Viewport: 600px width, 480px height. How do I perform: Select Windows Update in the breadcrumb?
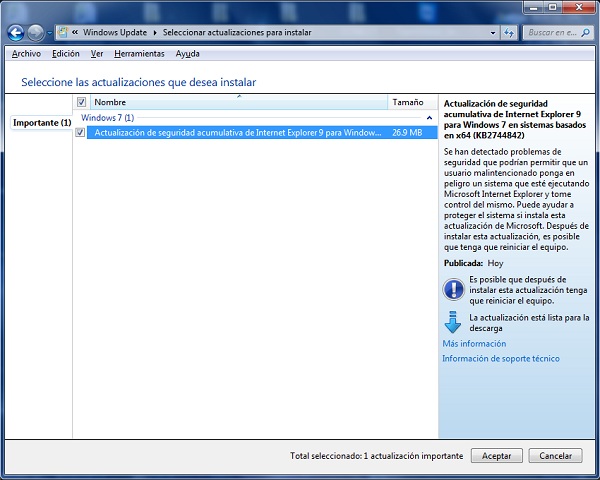tap(115, 33)
